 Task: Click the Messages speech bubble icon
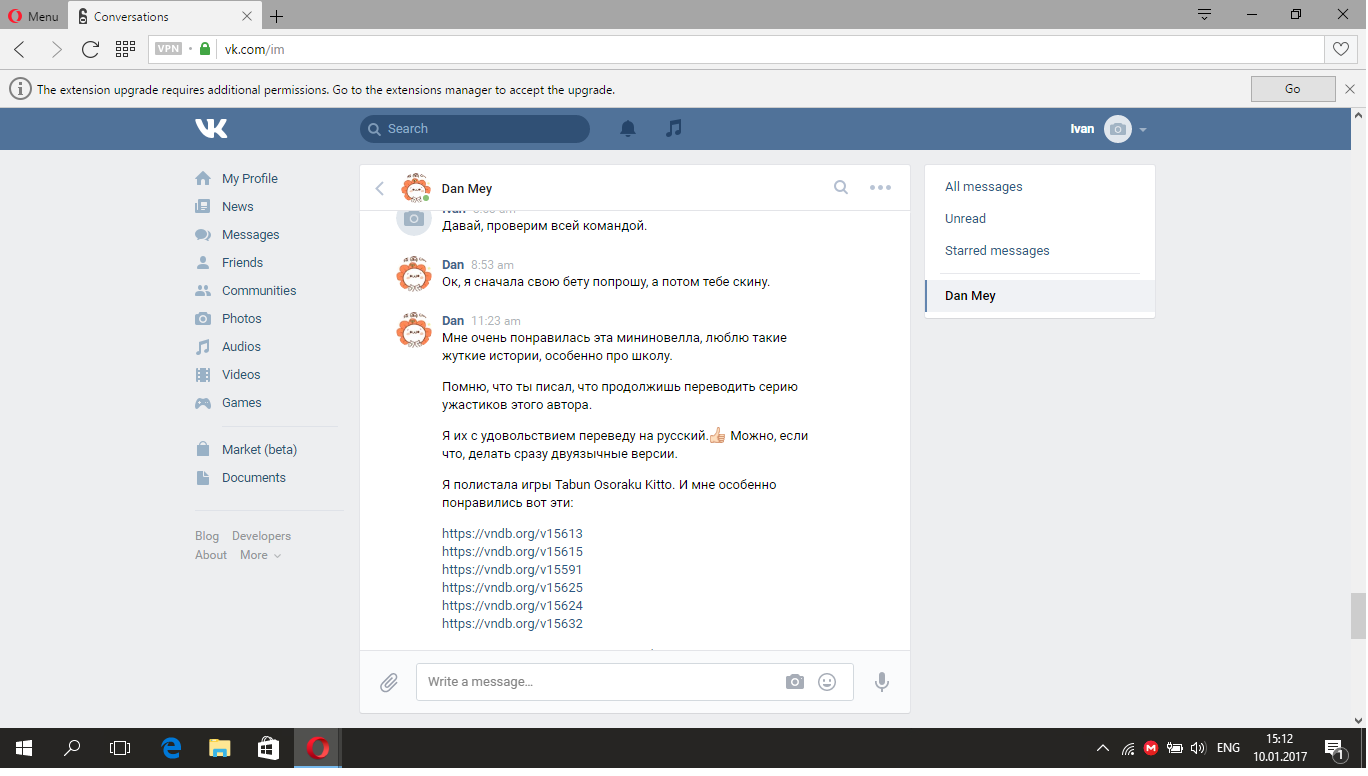pyautogui.click(x=203, y=235)
